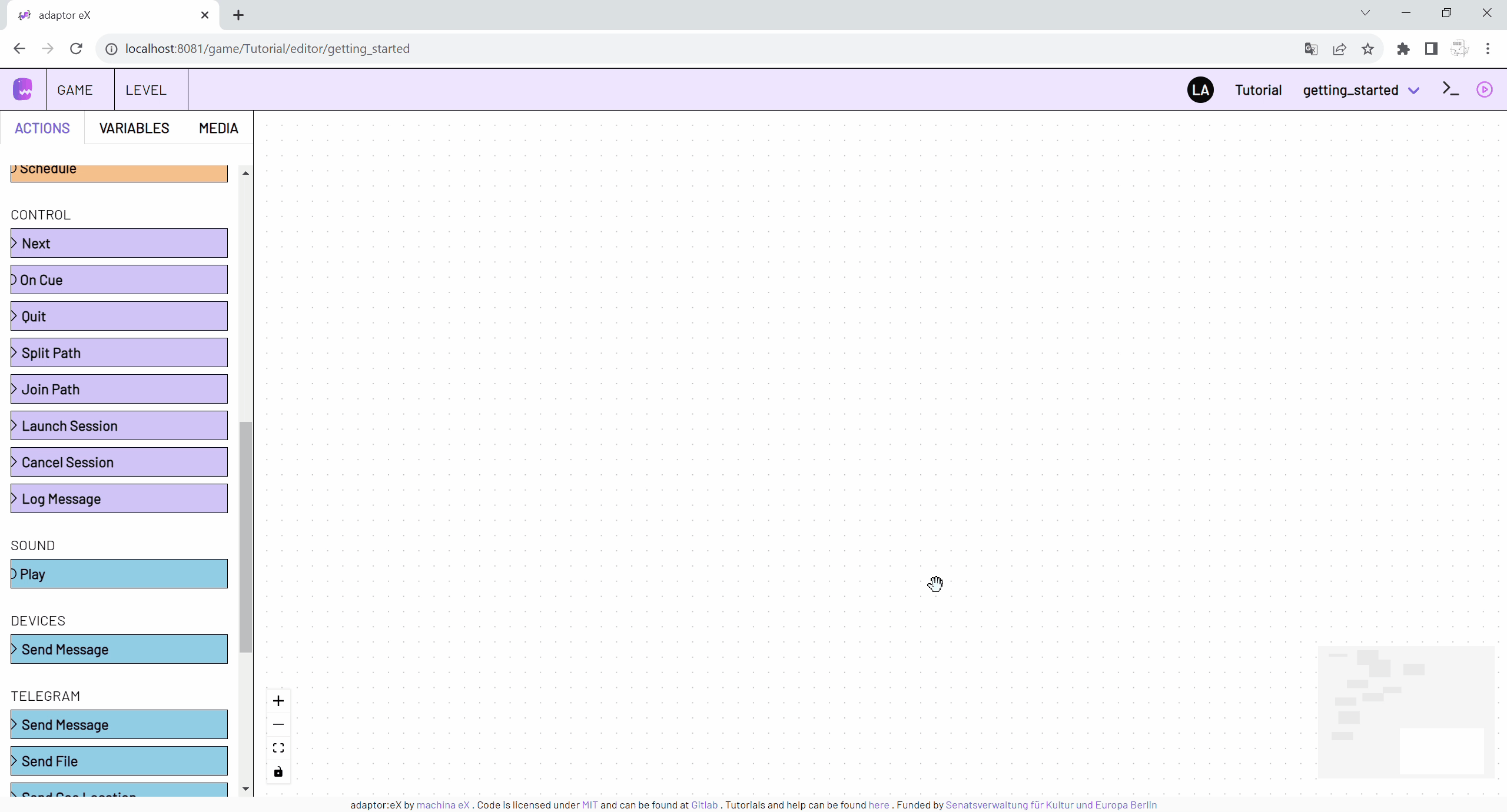Image resolution: width=1507 pixels, height=812 pixels.
Task: Click the GAME menu item
Action: (75, 90)
